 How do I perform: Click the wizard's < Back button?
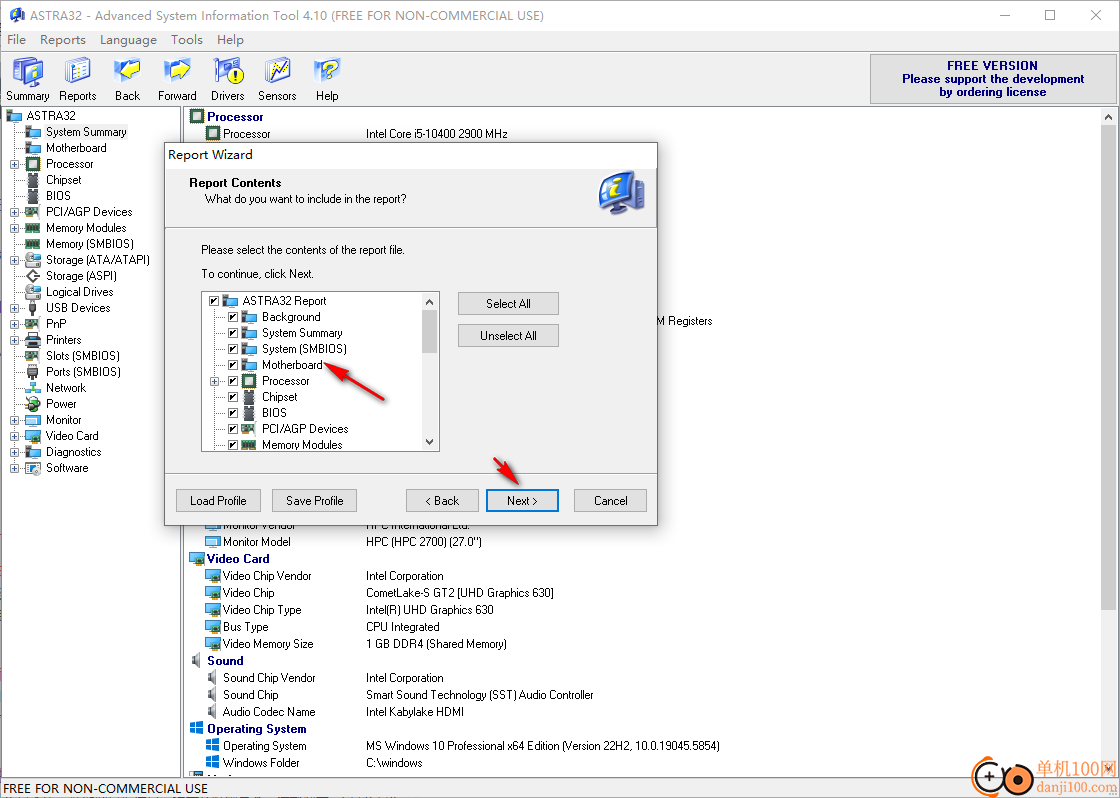coord(442,501)
